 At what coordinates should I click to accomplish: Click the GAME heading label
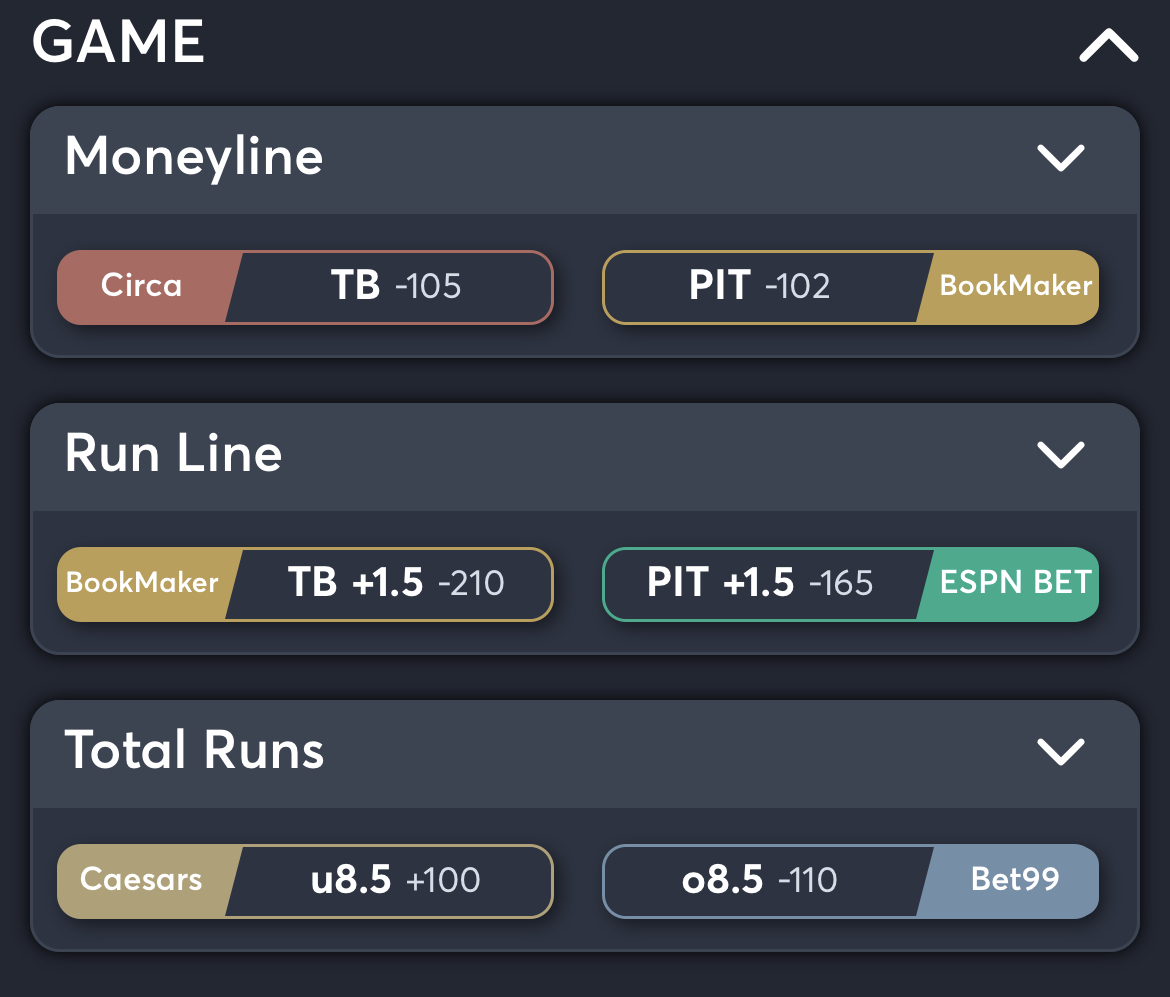click(117, 43)
